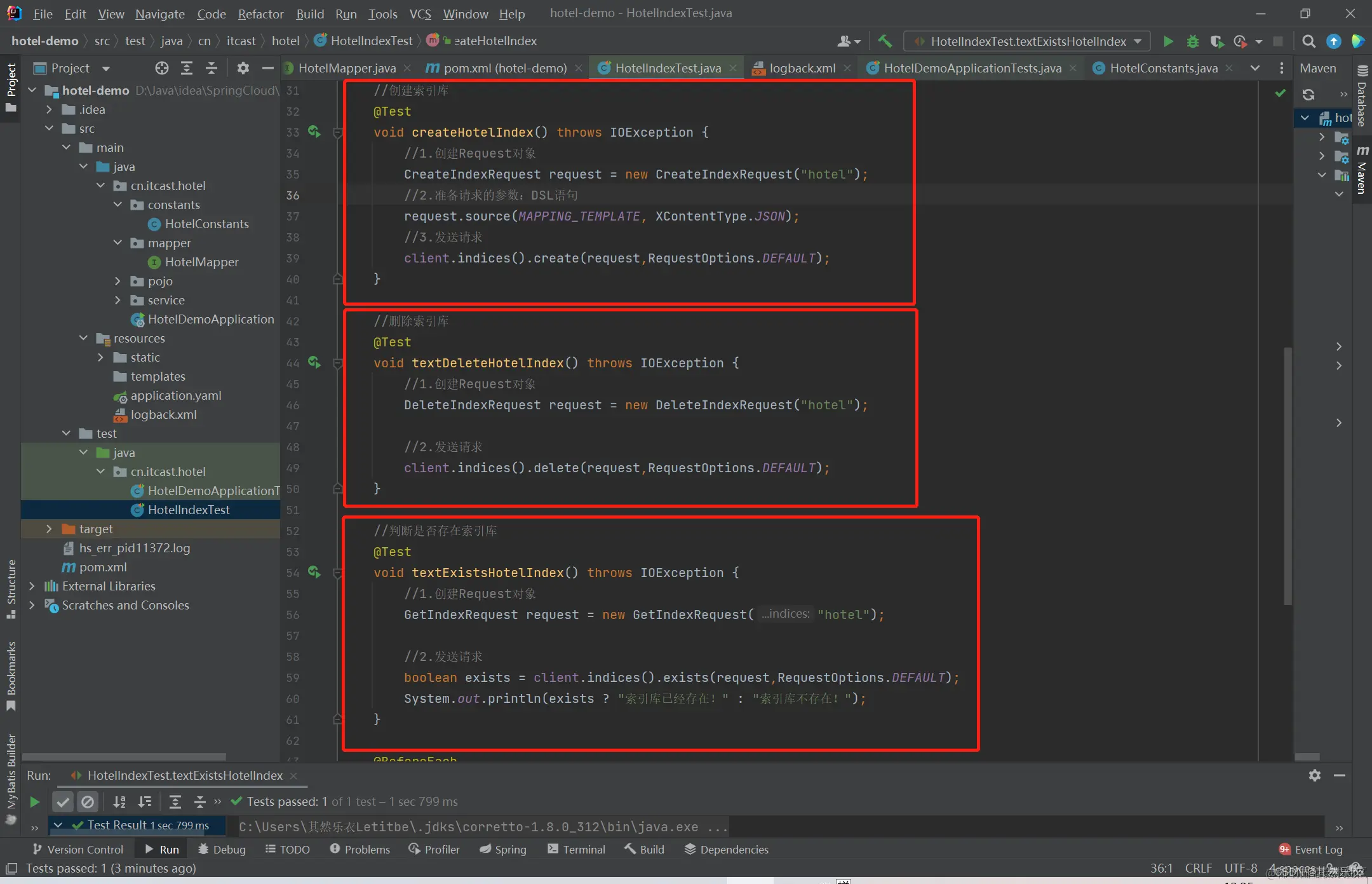Toggle Show Passed tests checkmark button
The width and height of the screenshot is (1372, 884).
63,802
